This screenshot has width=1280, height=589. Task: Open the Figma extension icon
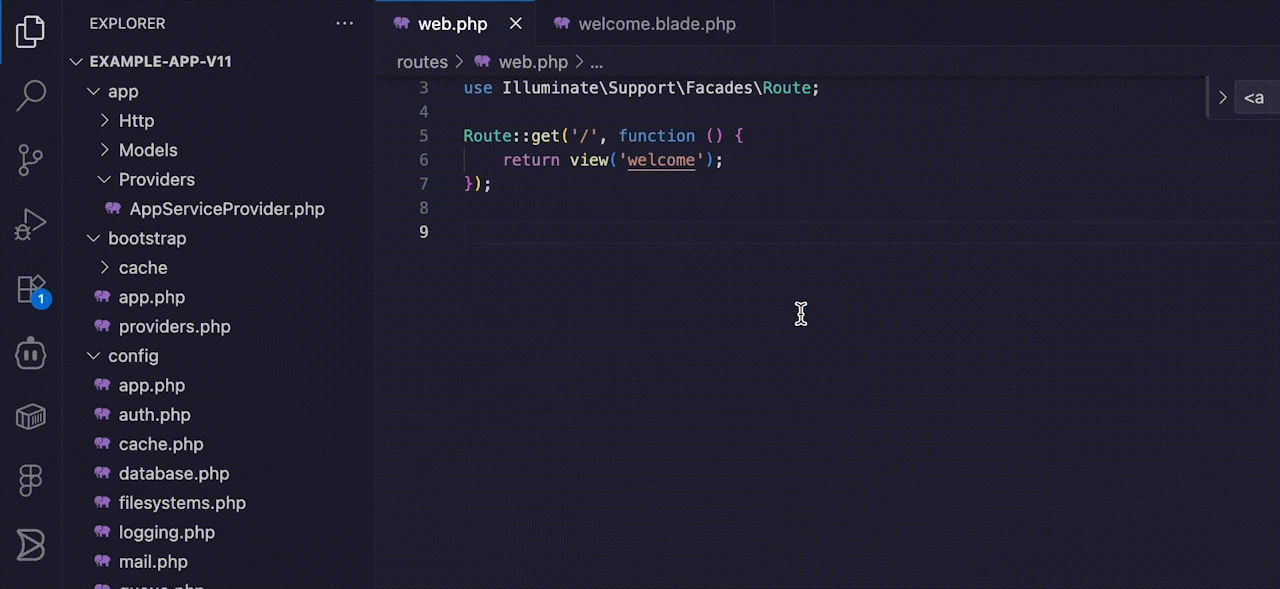[x=31, y=480]
